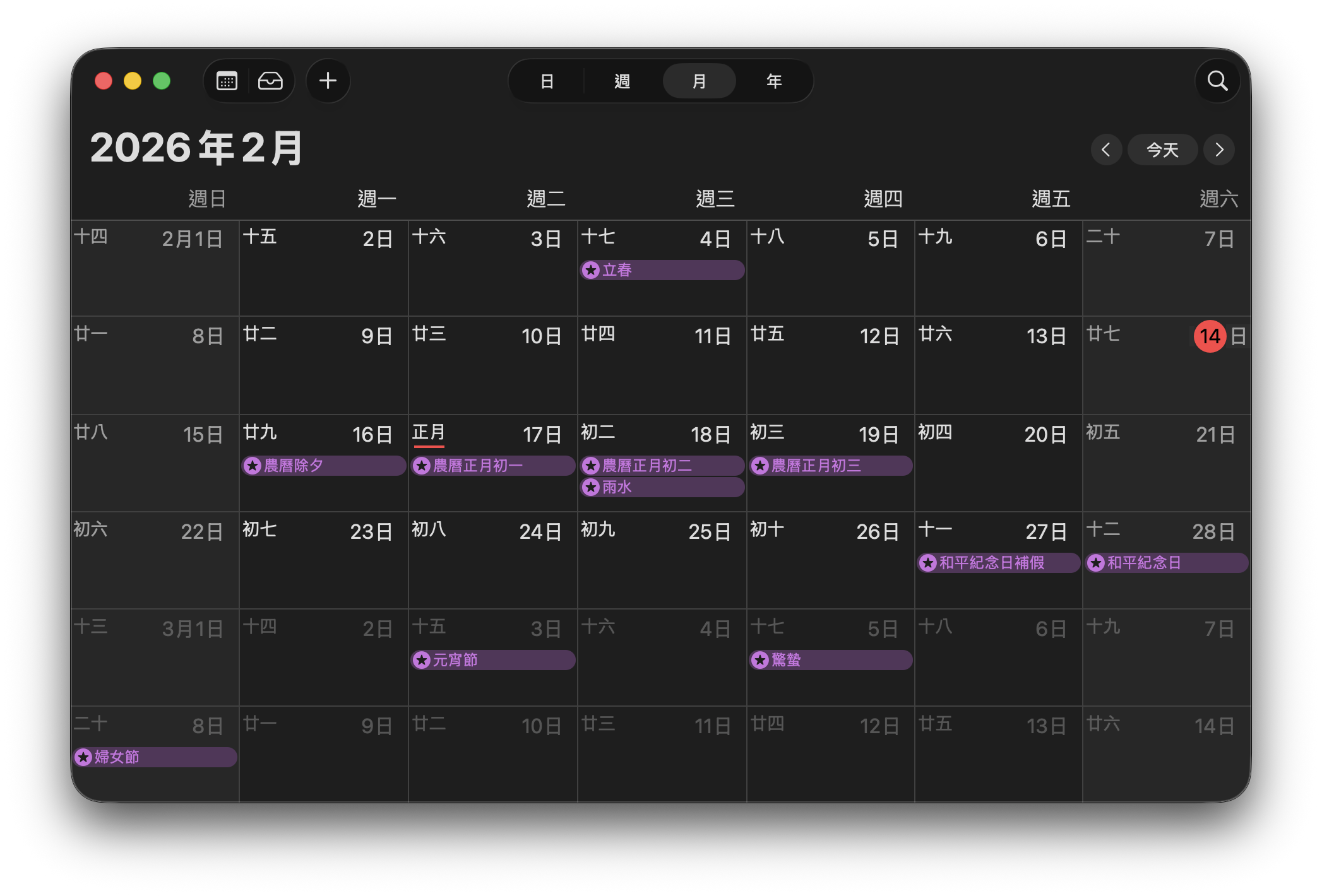Viewport: 1322px width, 896px height.
Task: Open the calendars list icon
Action: click(x=227, y=81)
